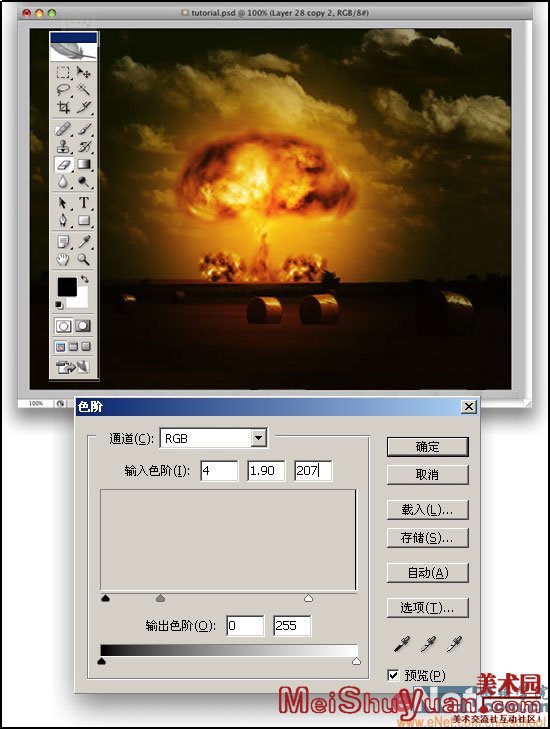The width and height of the screenshot is (550, 729).
Task: Pick the white point eyedropper in Levels
Action: pos(454,644)
